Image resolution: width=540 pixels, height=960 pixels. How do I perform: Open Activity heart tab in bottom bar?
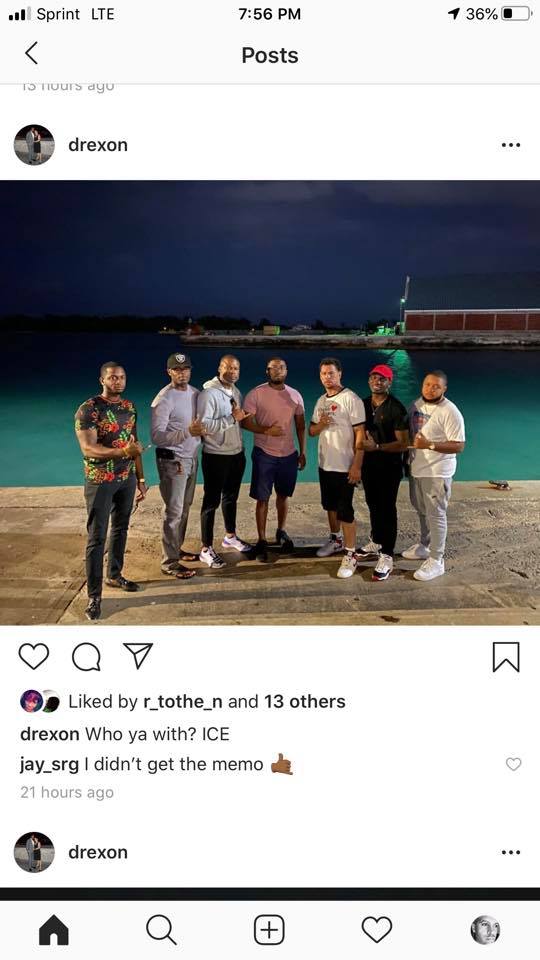(x=377, y=930)
